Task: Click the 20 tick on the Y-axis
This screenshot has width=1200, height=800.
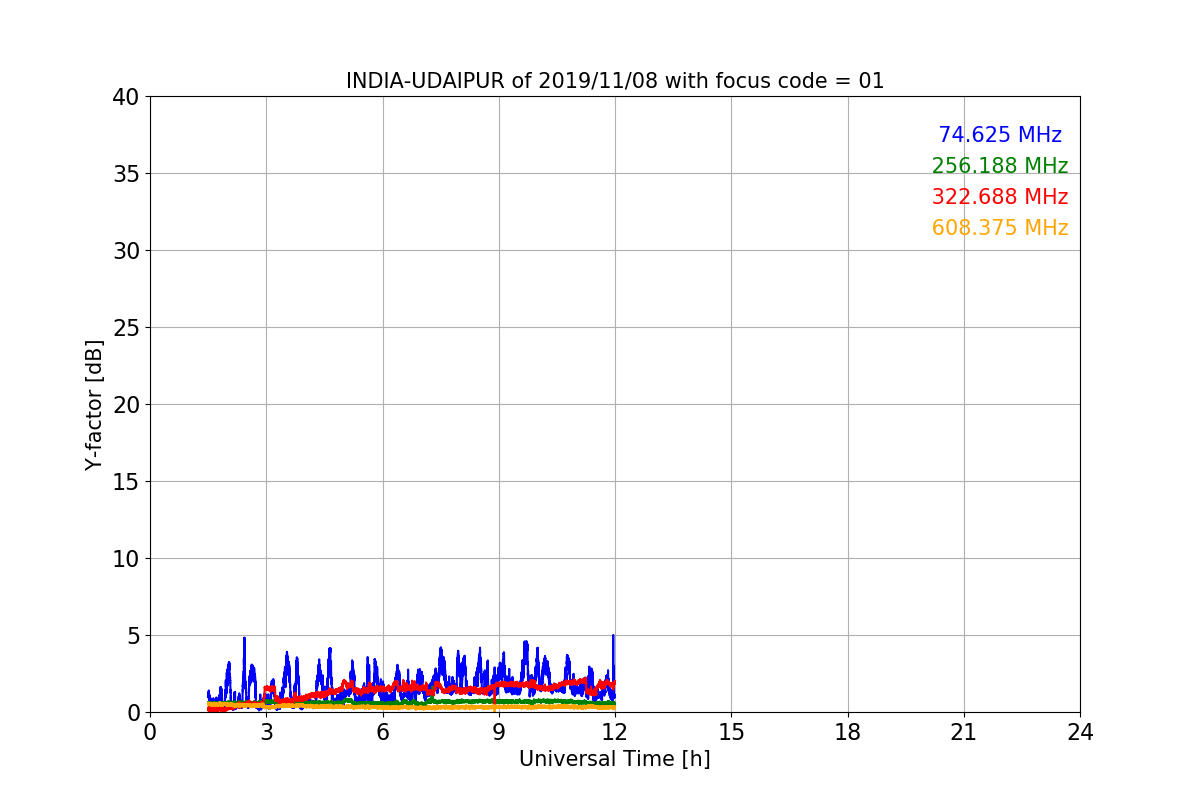Action: click(x=125, y=405)
